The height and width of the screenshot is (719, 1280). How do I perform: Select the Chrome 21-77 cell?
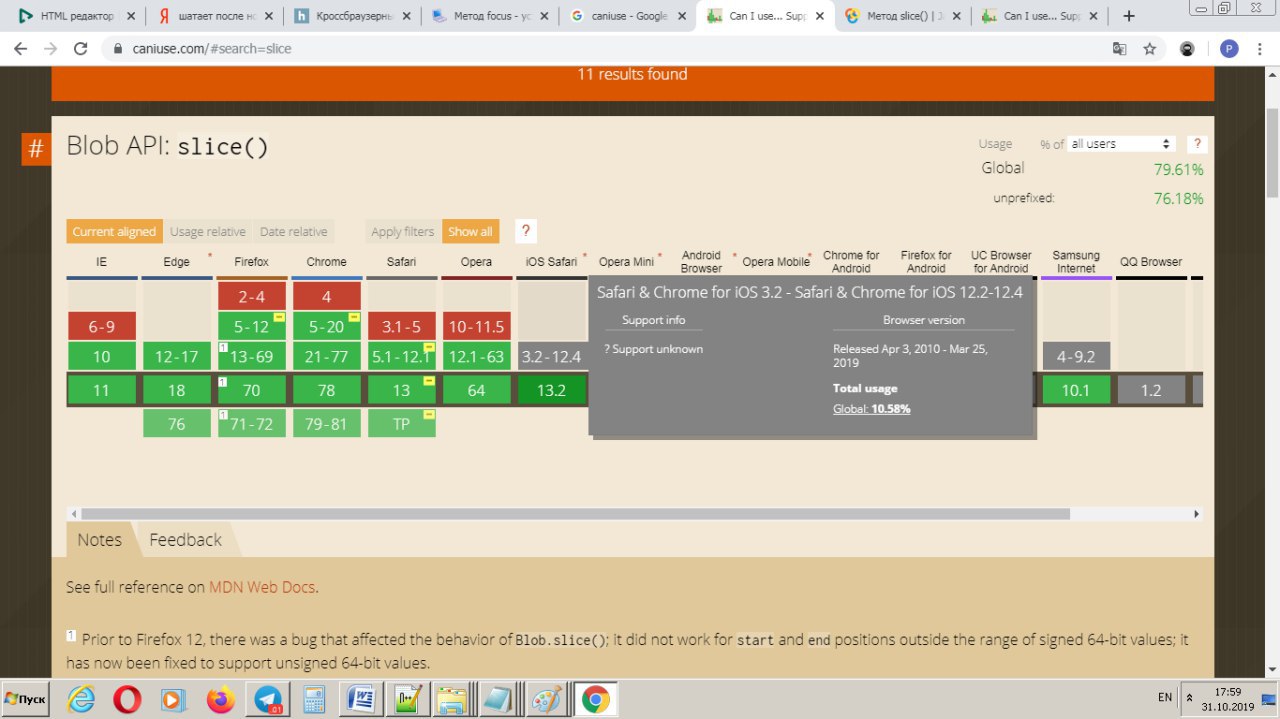(x=327, y=356)
